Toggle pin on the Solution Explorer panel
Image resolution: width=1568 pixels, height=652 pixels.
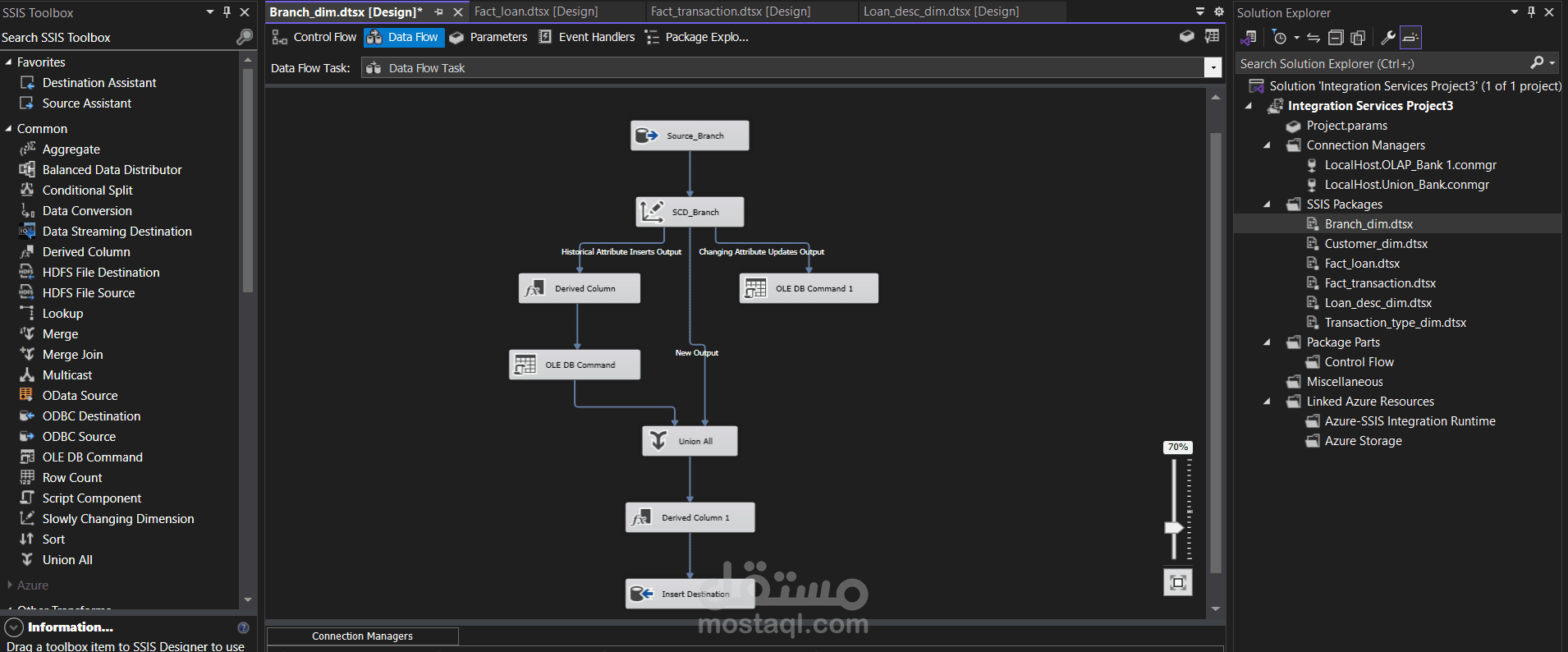pos(1531,12)
